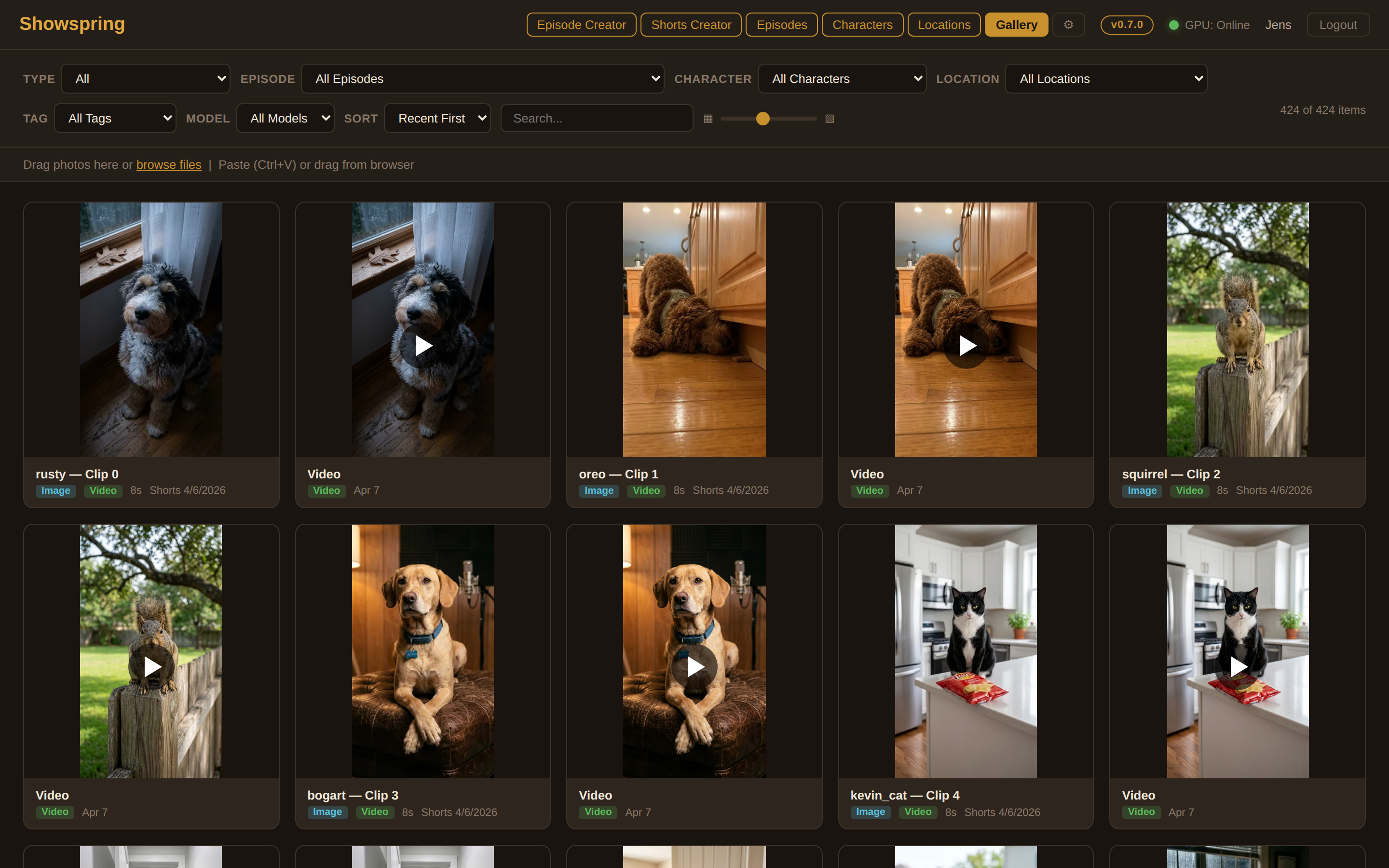The height and width of the screenshot is (868, 1389).
Task: Click Video tag on oreo — Clip 1
Action: (646, 491)
